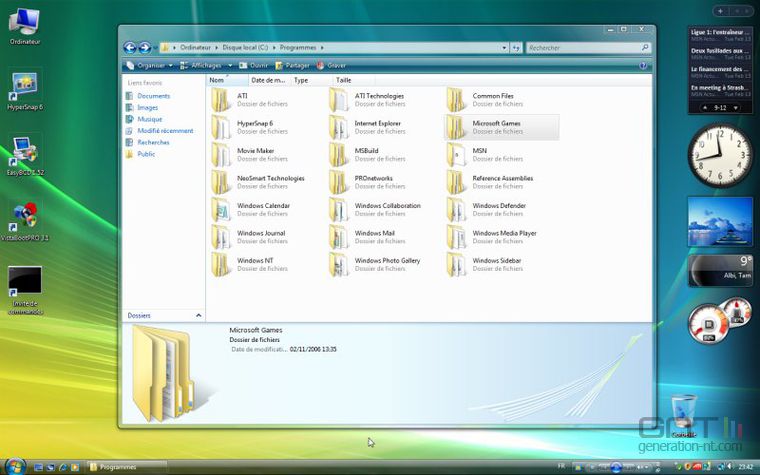Viewport: 760px width, 475px height.
Task: Expand the arrow after Ordinateur in the address bar
Action: [217, 48]
